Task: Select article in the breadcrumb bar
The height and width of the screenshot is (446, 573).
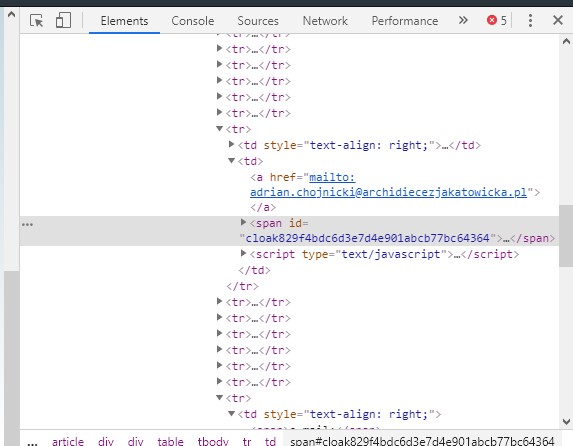Action: coord(68,441)
